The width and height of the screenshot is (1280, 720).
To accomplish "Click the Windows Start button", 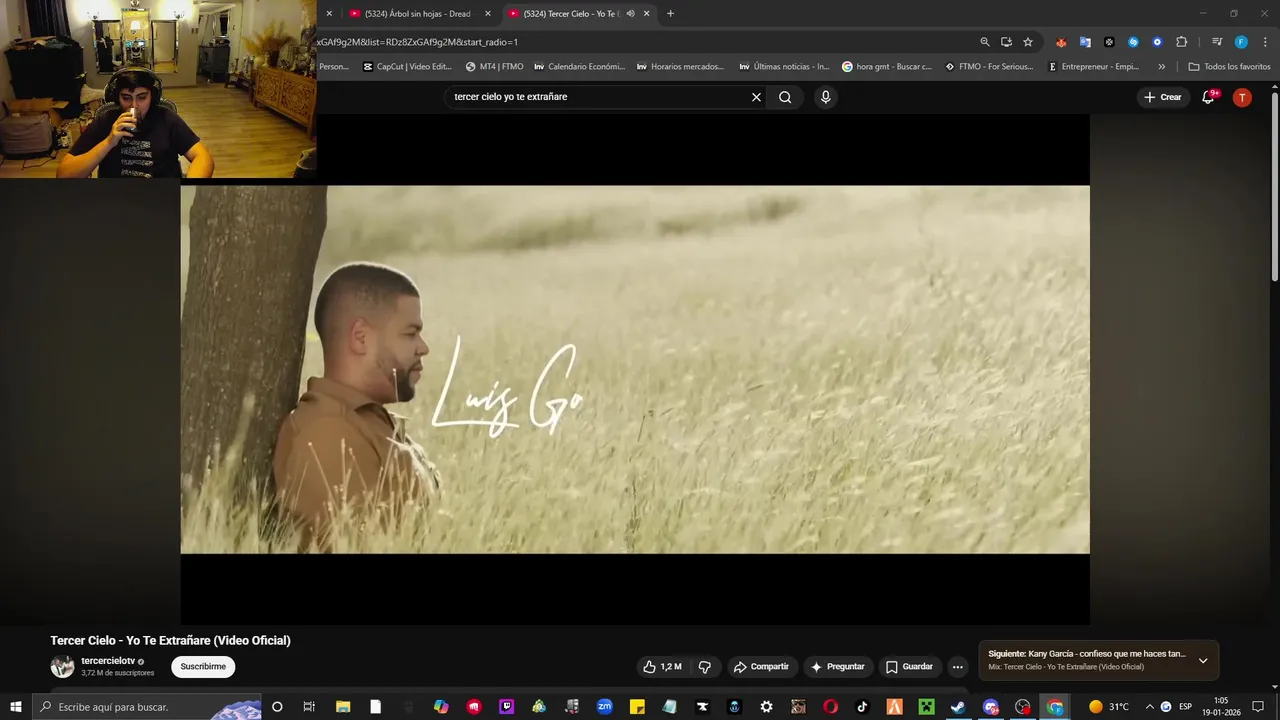I will (16, 707).
